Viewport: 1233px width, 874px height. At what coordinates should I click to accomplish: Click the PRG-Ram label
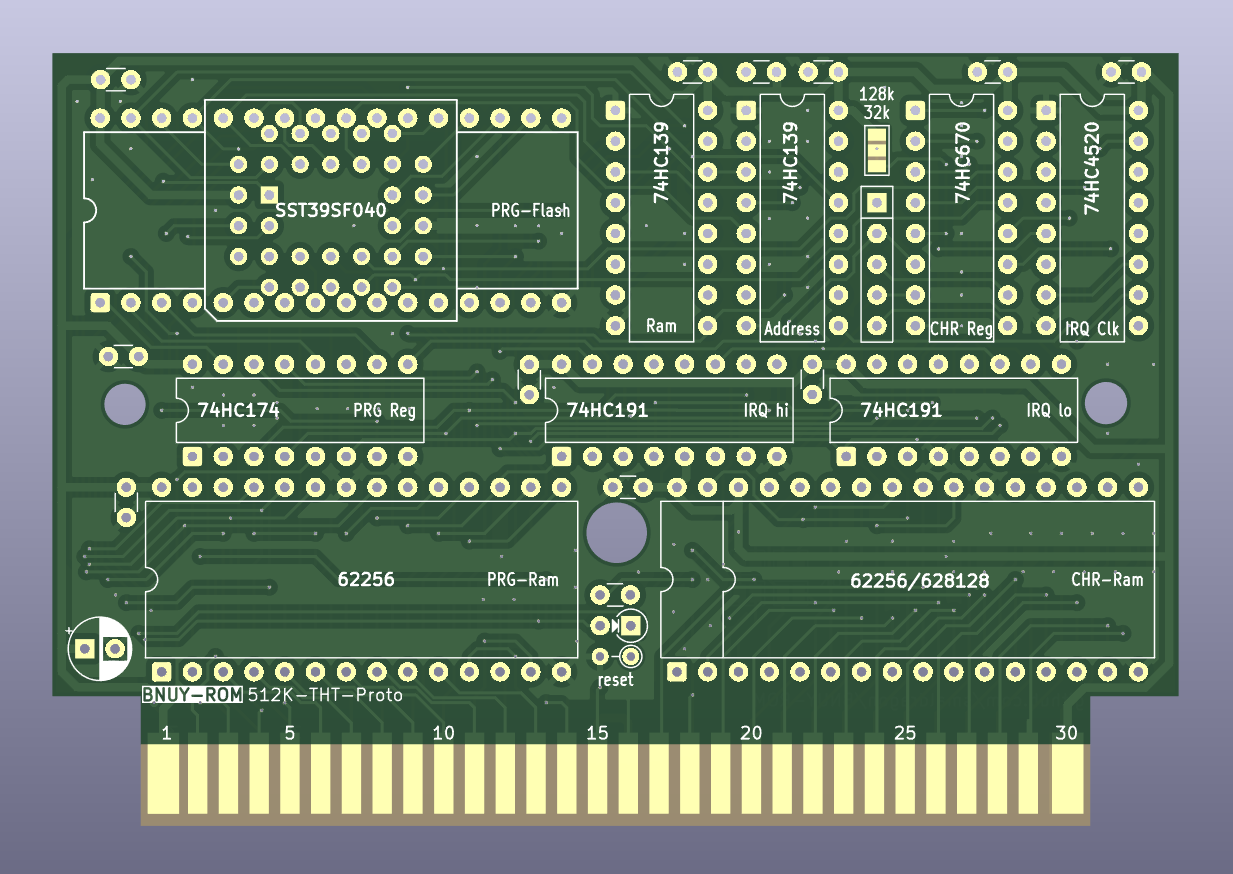(523, 579)
